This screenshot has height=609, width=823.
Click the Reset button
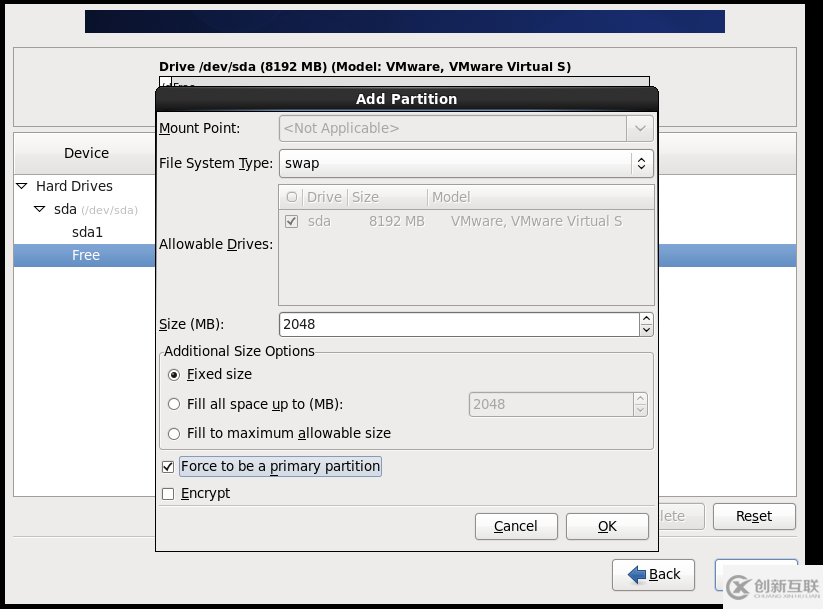(x=754, y=517)
